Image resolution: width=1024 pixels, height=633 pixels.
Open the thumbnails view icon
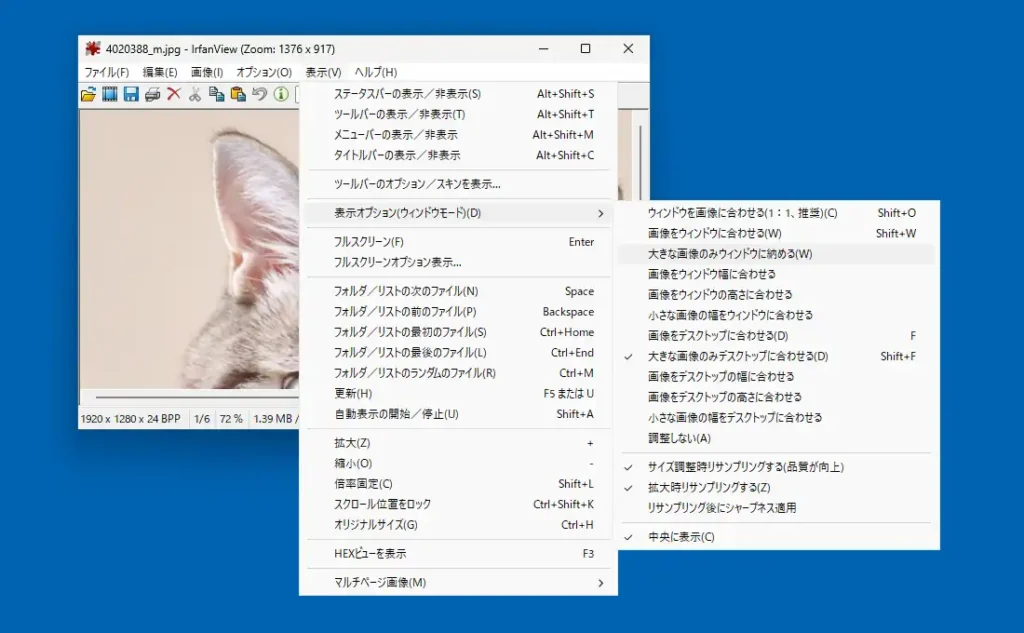click(110, 97)
